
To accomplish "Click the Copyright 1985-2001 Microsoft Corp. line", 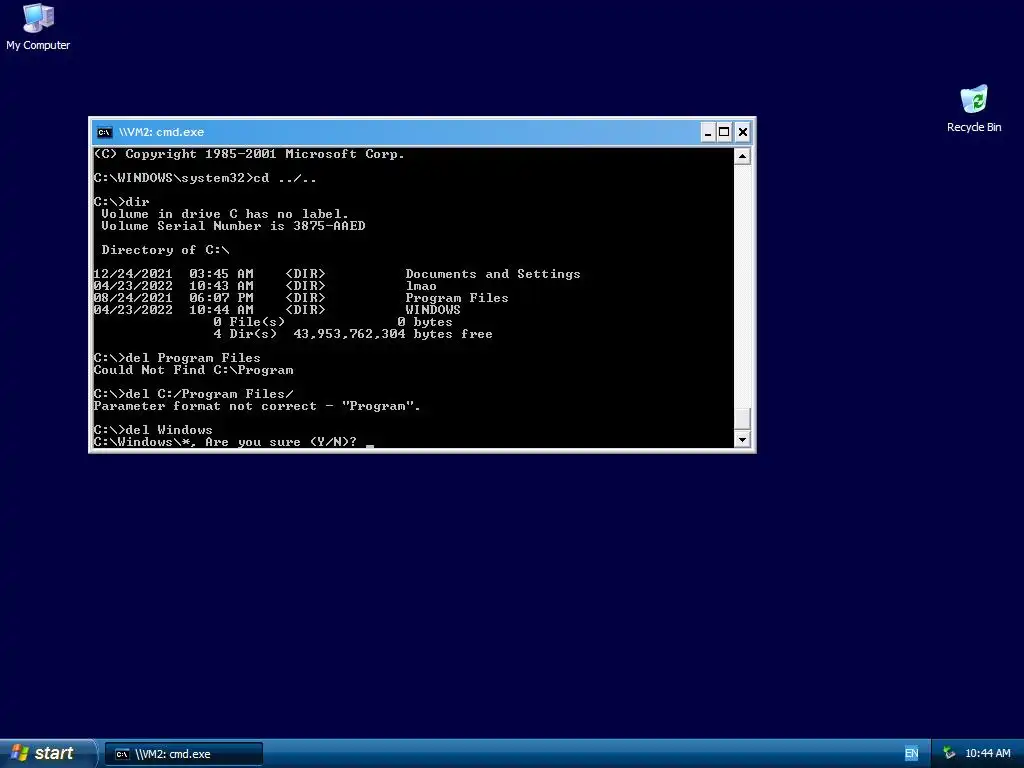I will tap(249, 154).
